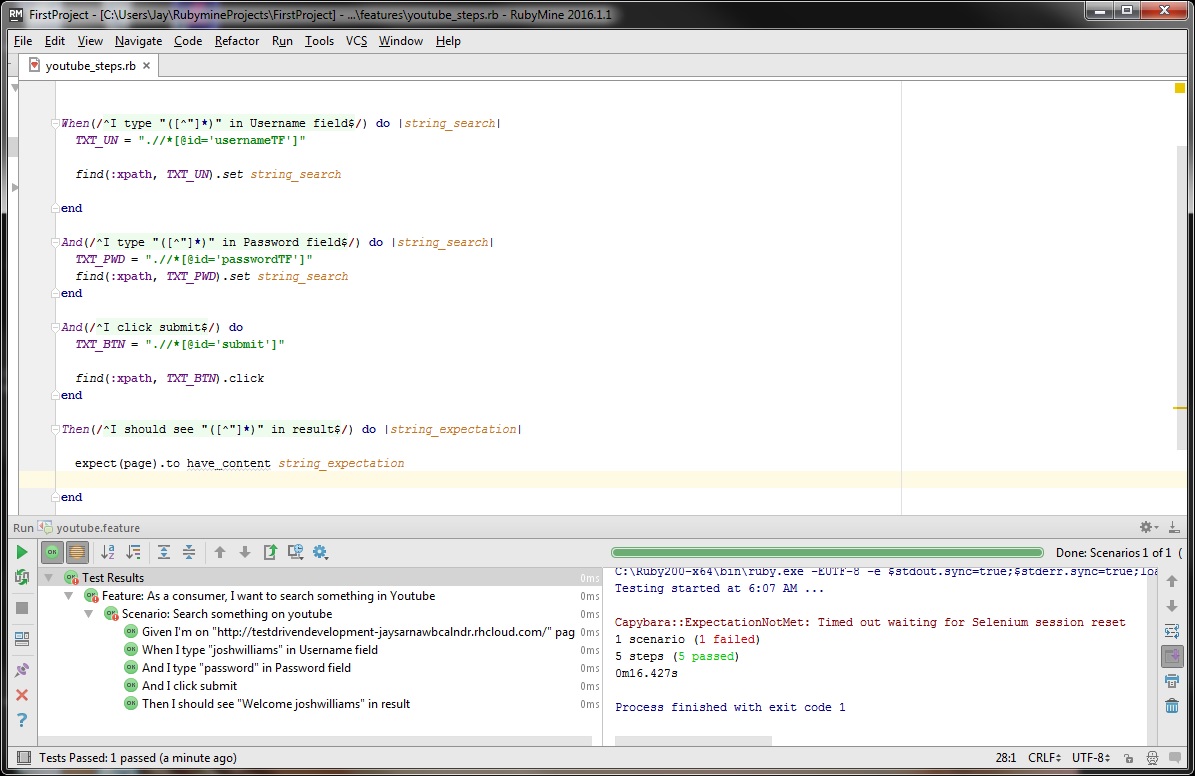Open the UTF-8 encoding dropdown
The image size is (1195, 776).
tap(1090, 758)
